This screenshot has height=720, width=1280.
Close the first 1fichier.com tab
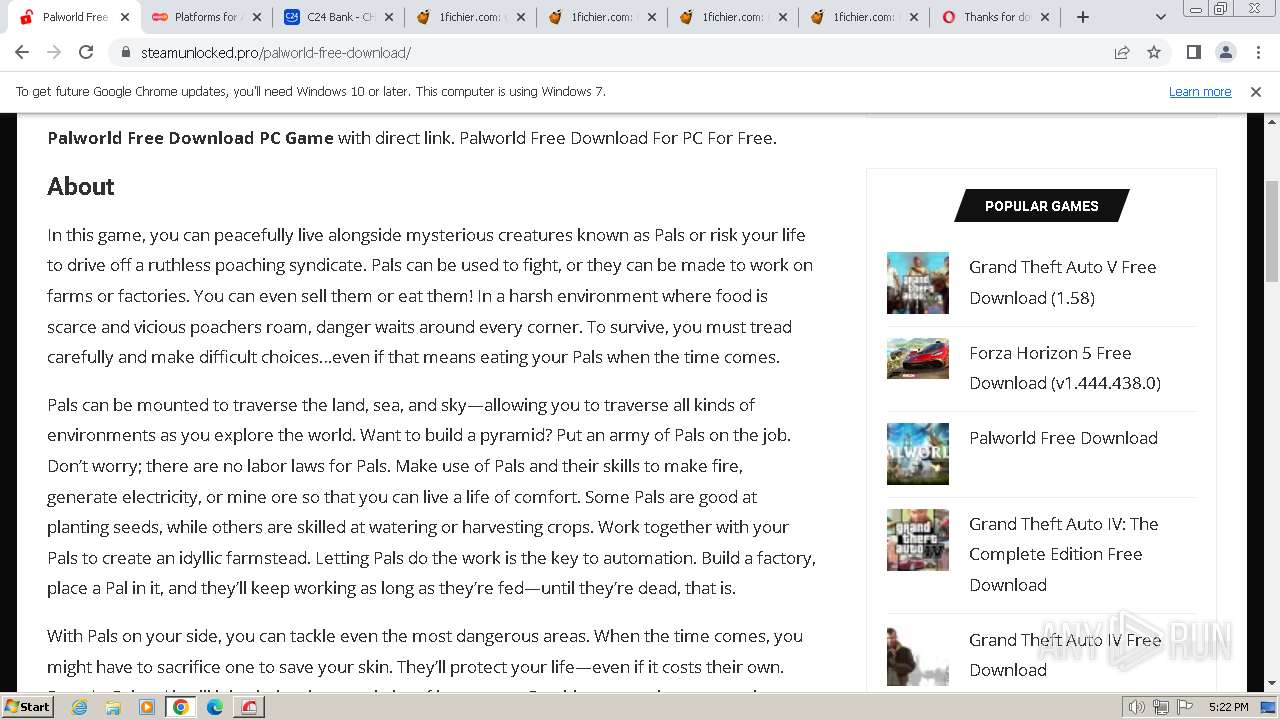click(520, 17)
